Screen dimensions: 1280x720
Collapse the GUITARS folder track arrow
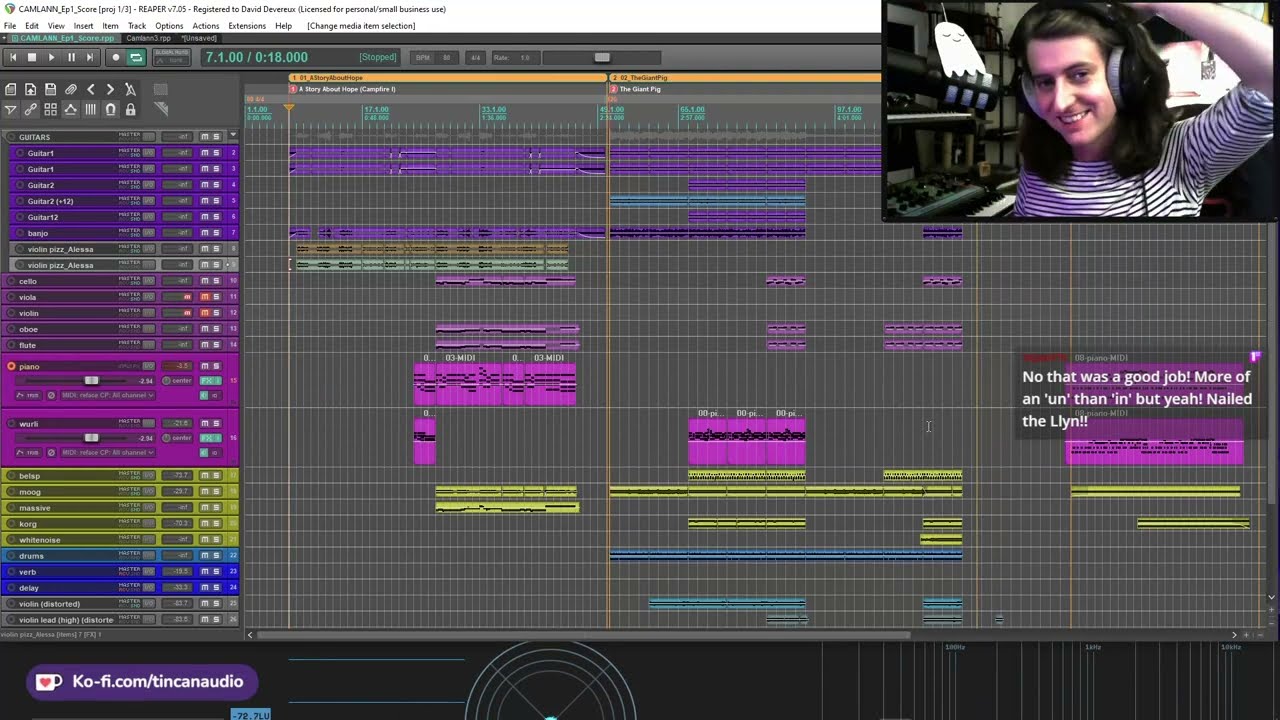[x=233, y=136]
